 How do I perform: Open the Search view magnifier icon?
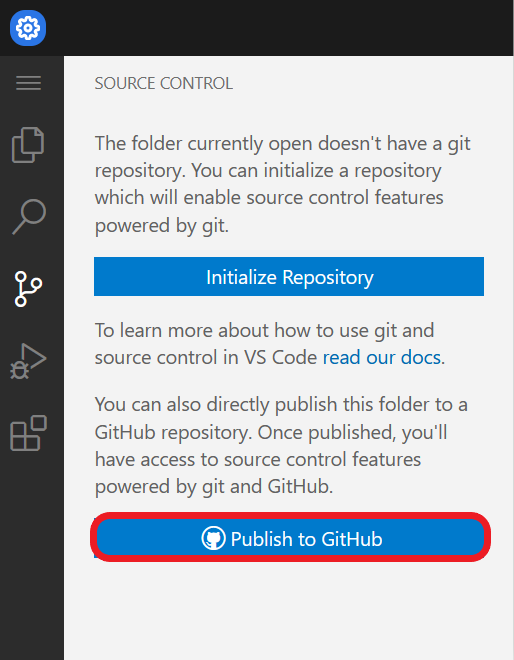(x=29, y=216)
